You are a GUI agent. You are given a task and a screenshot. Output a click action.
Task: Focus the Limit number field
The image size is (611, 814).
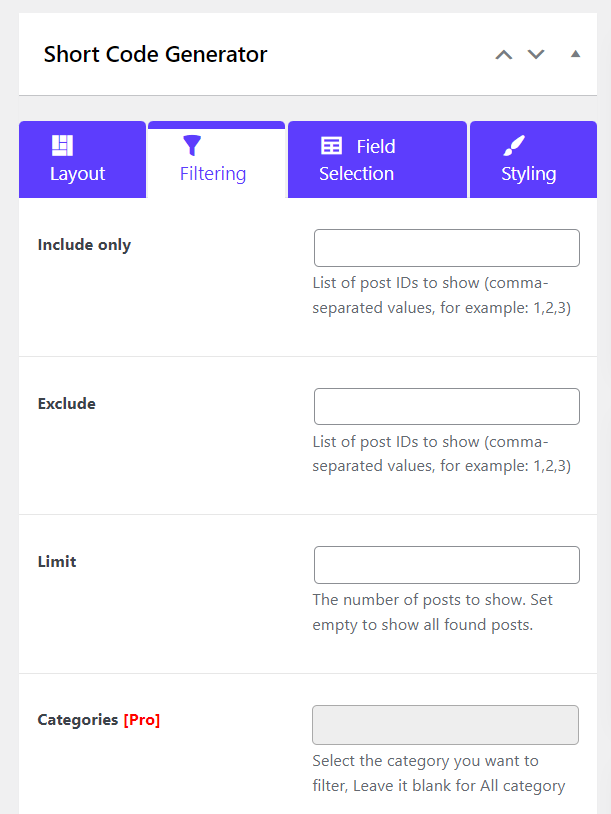[x=446, y=565]
